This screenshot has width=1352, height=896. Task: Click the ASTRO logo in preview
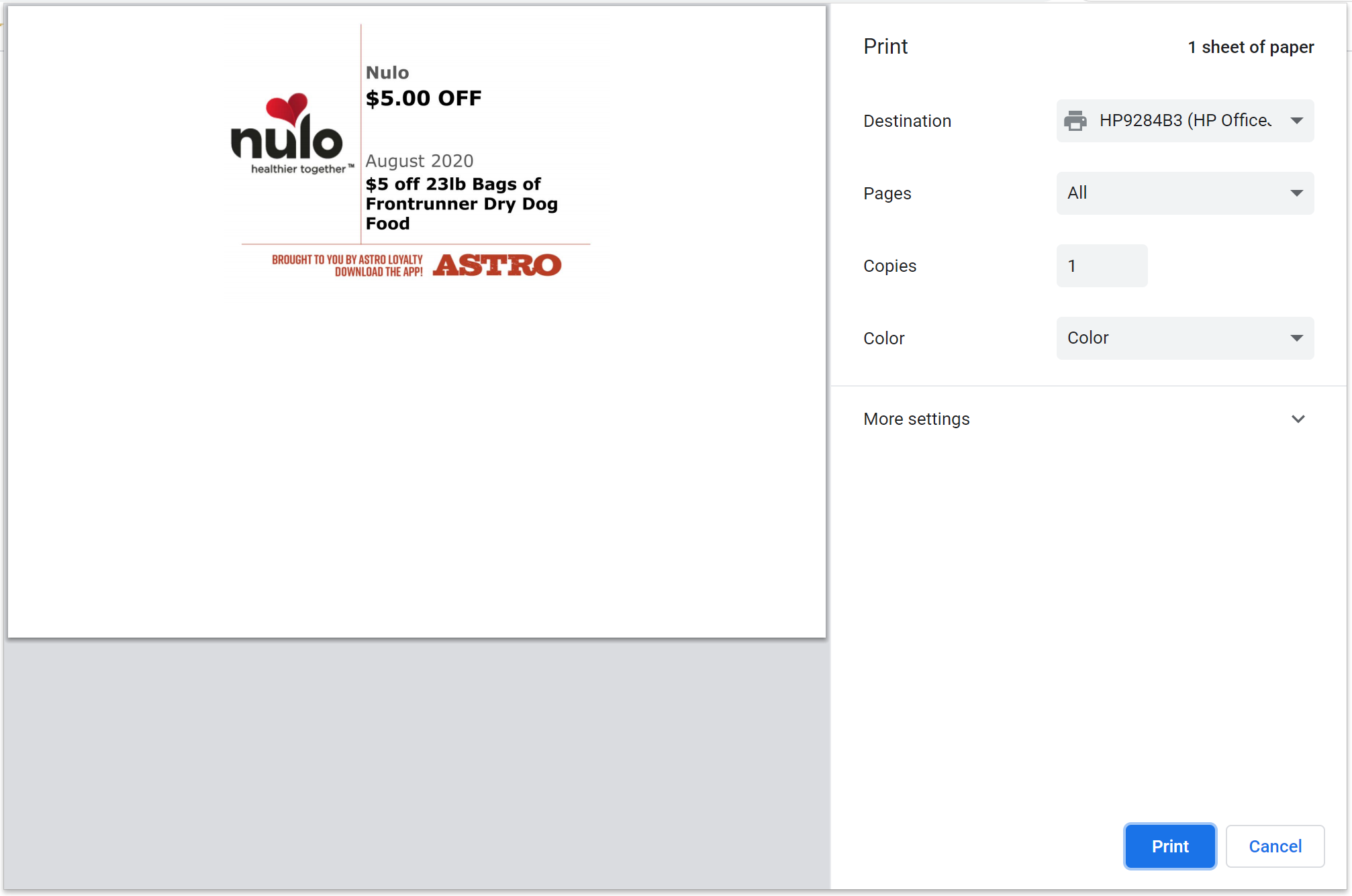pos(497,265)
